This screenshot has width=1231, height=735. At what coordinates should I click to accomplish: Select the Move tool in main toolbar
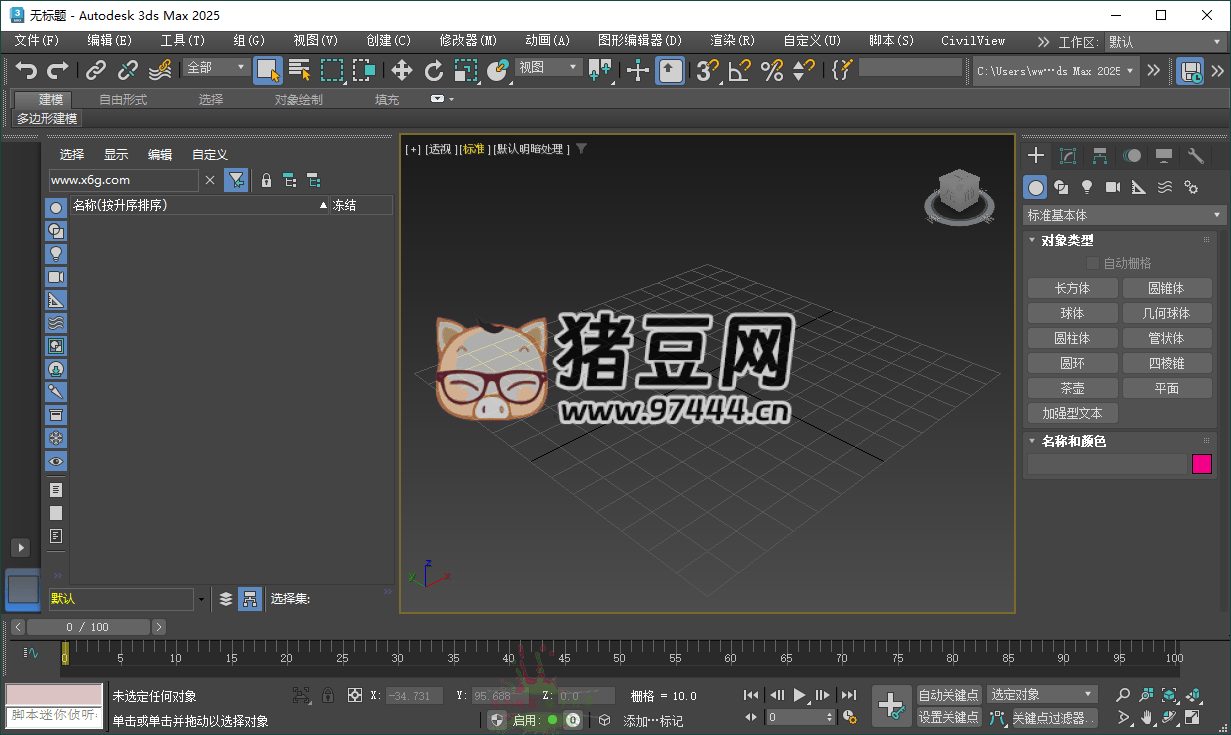click(401, 70)
